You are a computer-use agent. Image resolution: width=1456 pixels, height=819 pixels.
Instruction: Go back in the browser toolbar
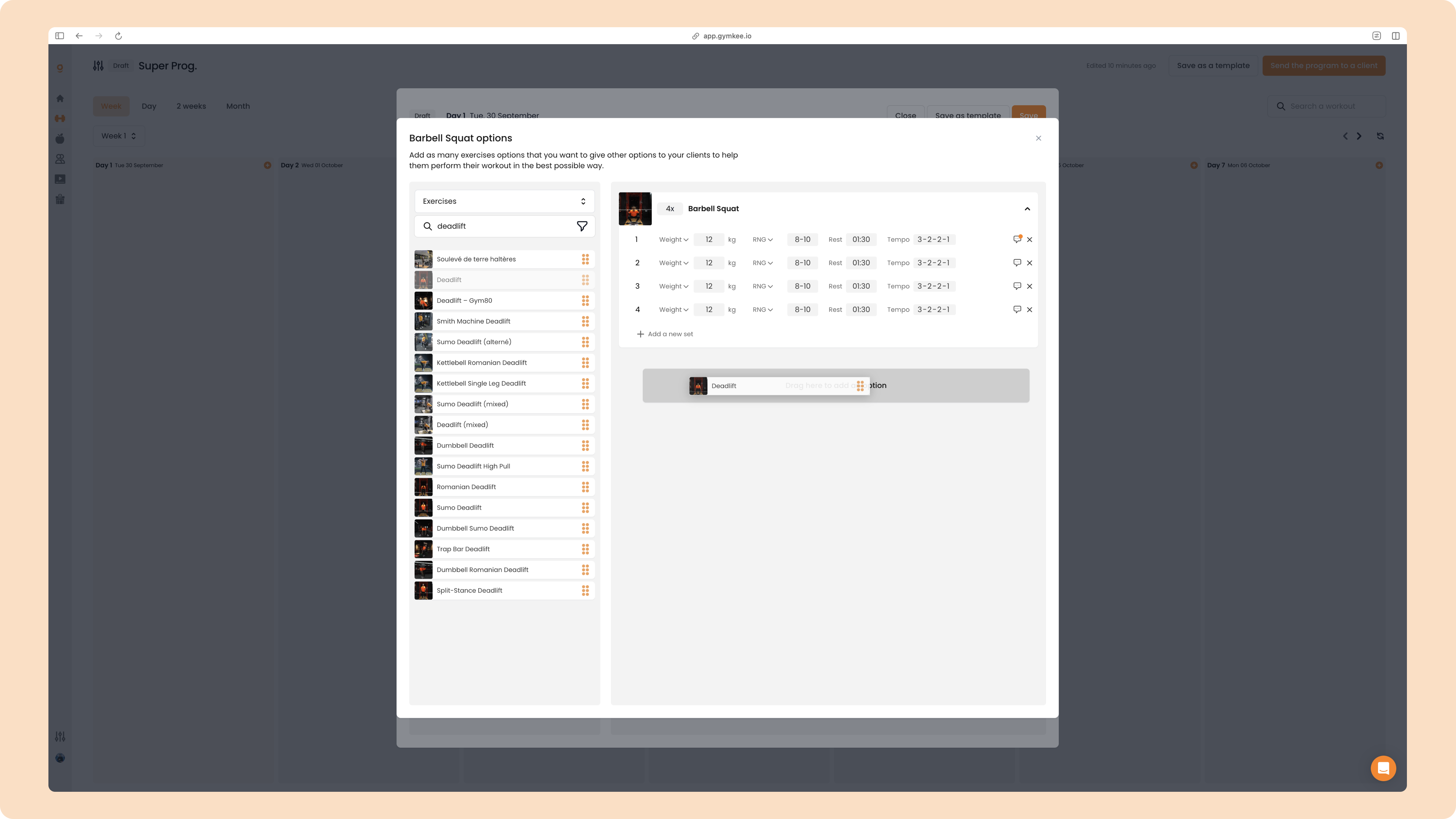point(79,36)
